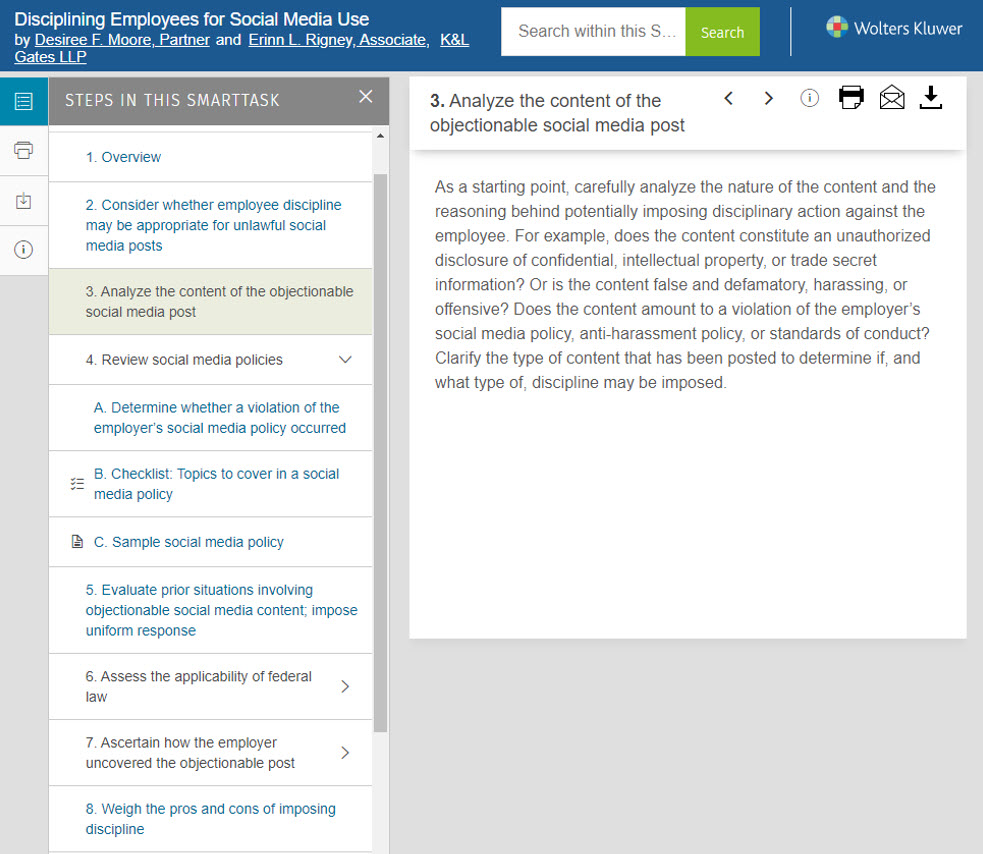Click the info circle icon in content header
983x854 pixels.
click(810, 98)
